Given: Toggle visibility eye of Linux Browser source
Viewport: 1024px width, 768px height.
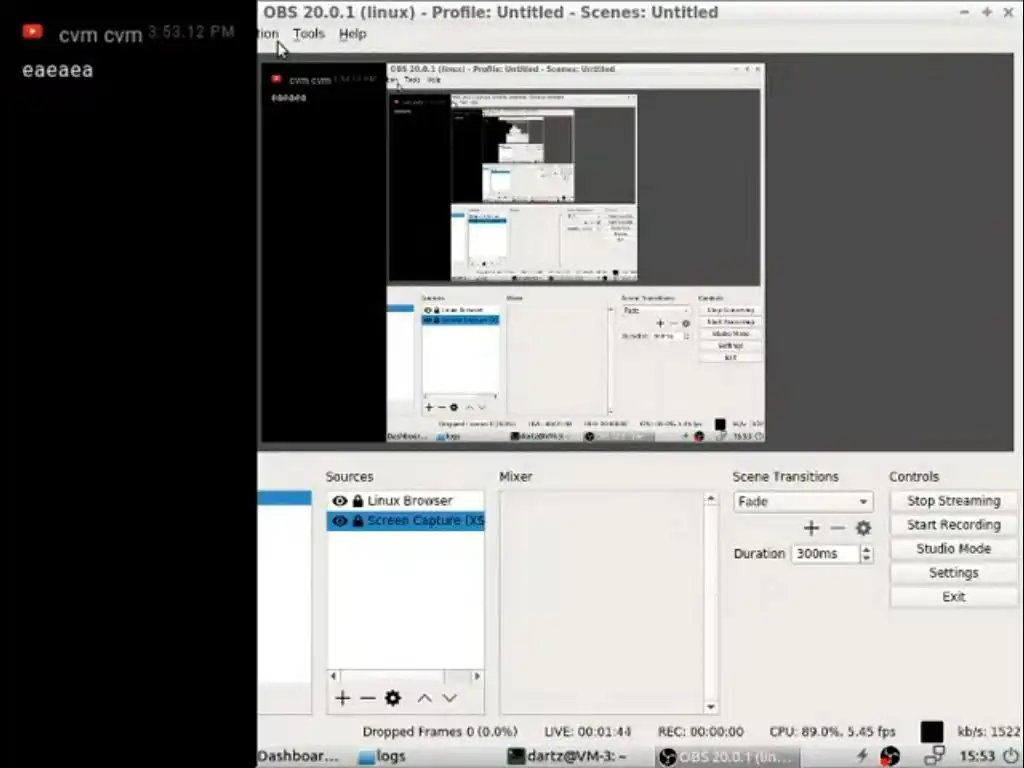Looking at the screenshot, I should point(340,501).
